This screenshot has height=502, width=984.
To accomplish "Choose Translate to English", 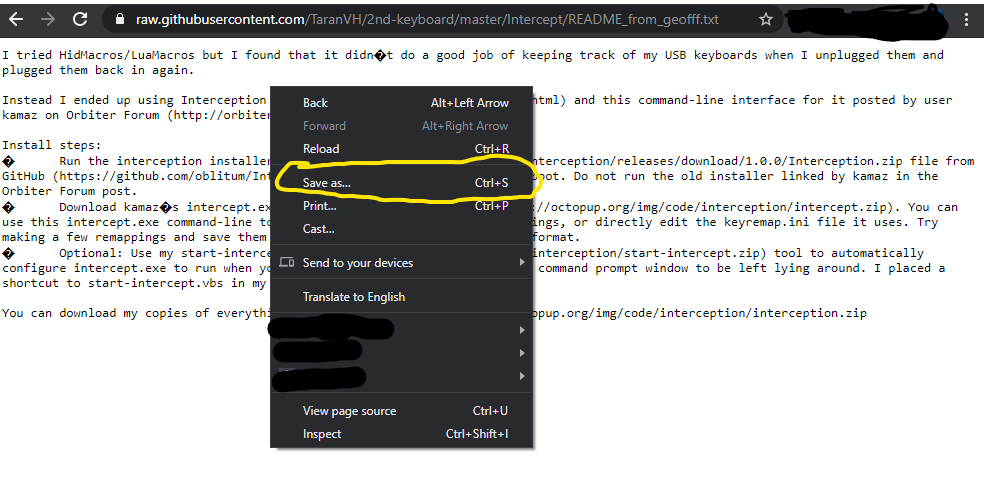I will (x=402, y=297).
